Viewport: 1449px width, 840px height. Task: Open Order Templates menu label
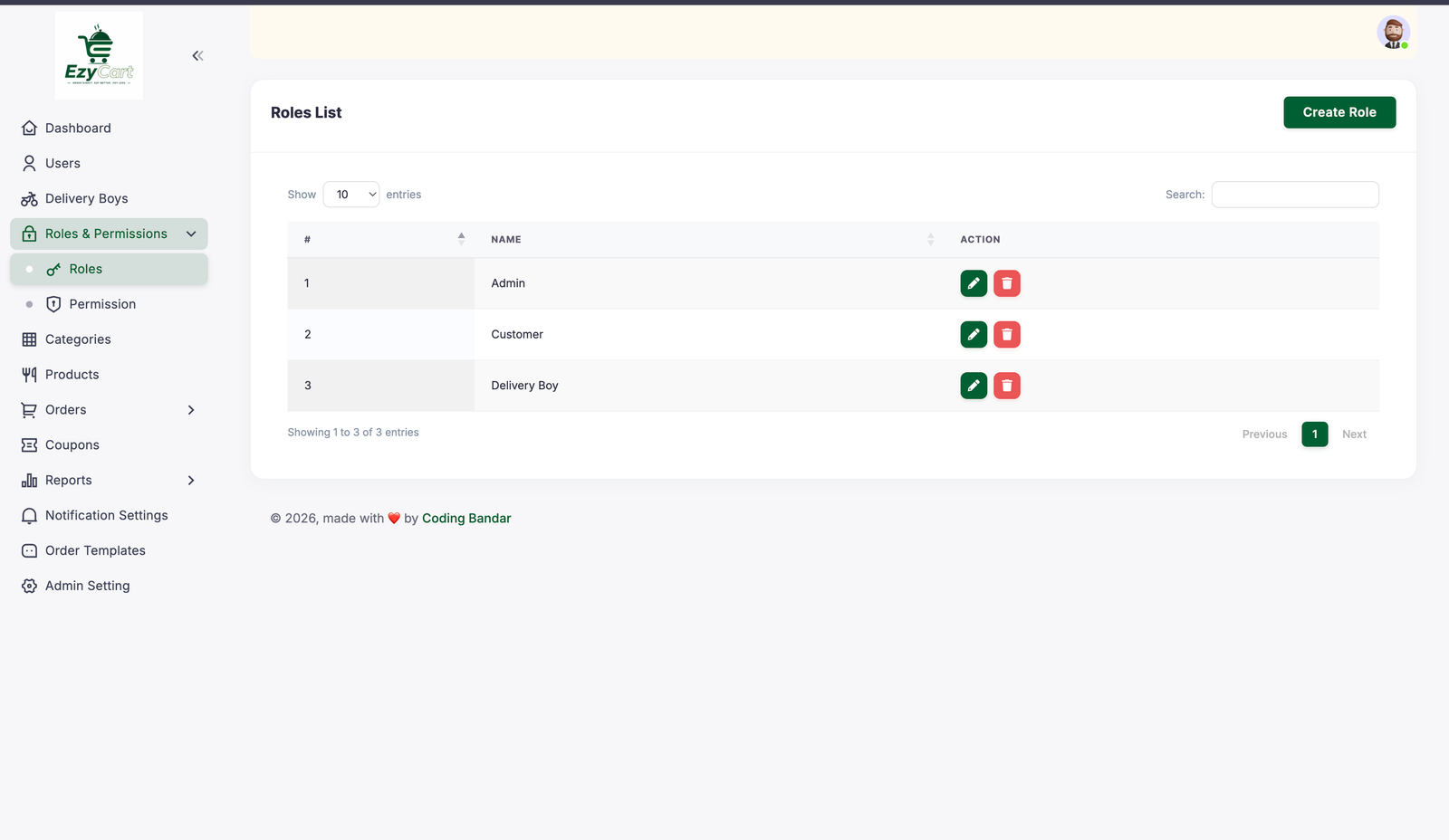(x=95, y=551)
